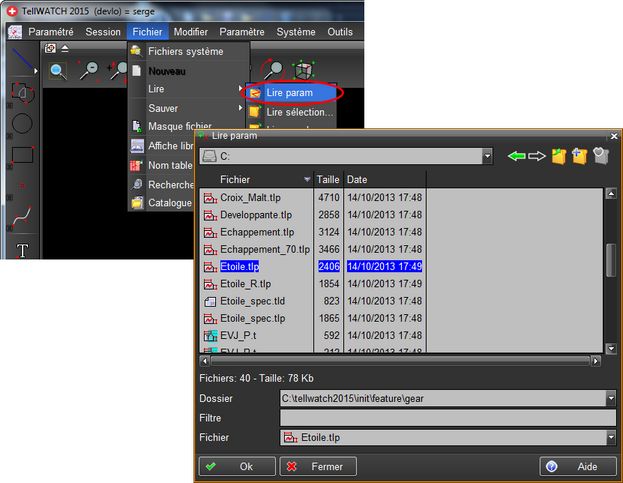Select the rectangle drawing tool
Screen dimensions: 623x483
(22, 155)
